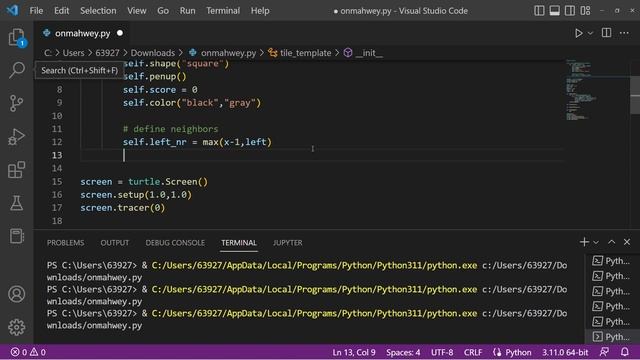Open the Run menu
The image size is (640, 360).
click(187, 11)
